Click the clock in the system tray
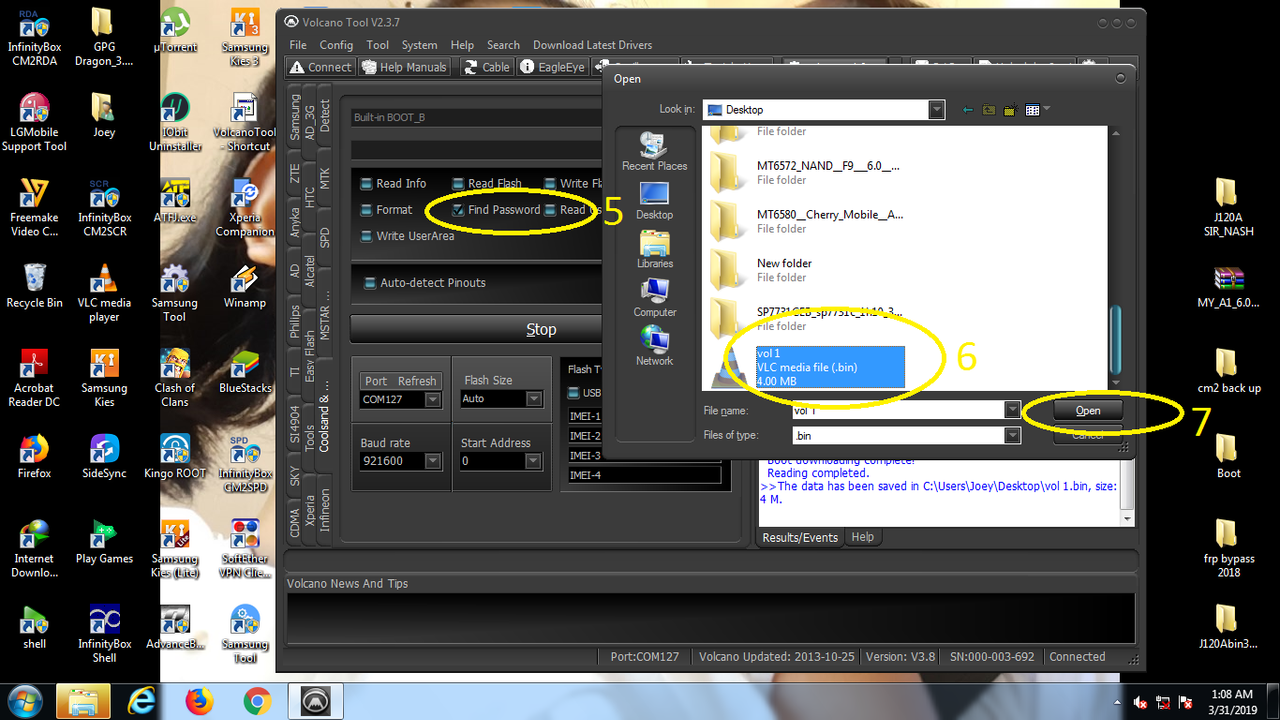The image size is (1280, 720). point(1231,701)
